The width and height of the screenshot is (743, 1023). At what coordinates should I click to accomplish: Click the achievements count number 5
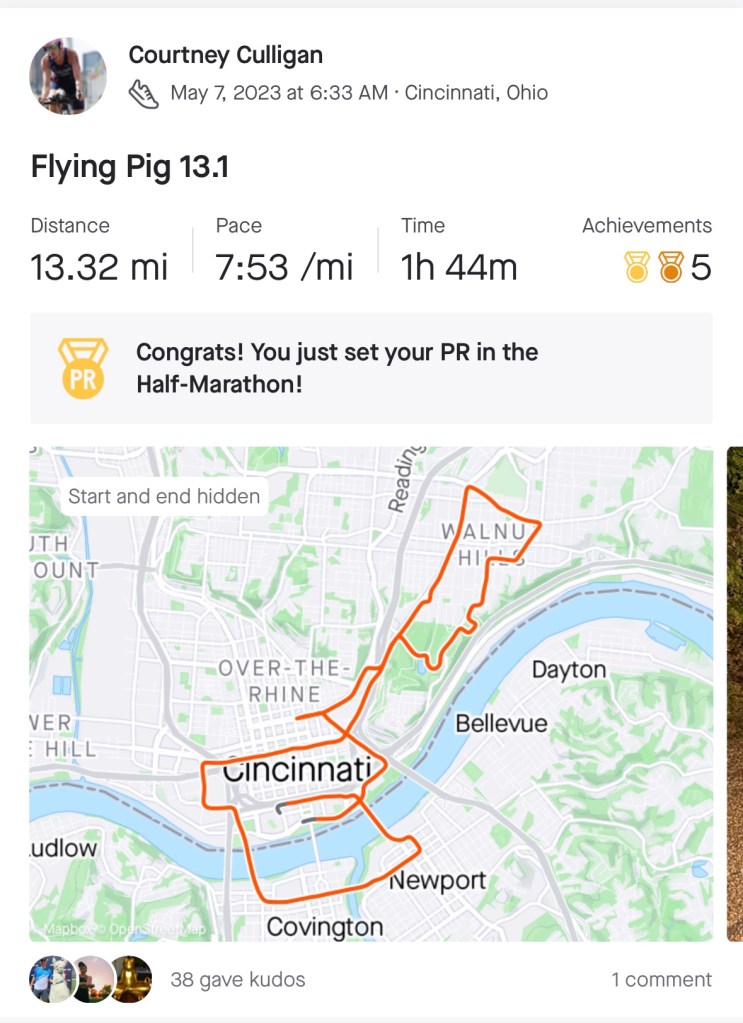coord(701,267)
